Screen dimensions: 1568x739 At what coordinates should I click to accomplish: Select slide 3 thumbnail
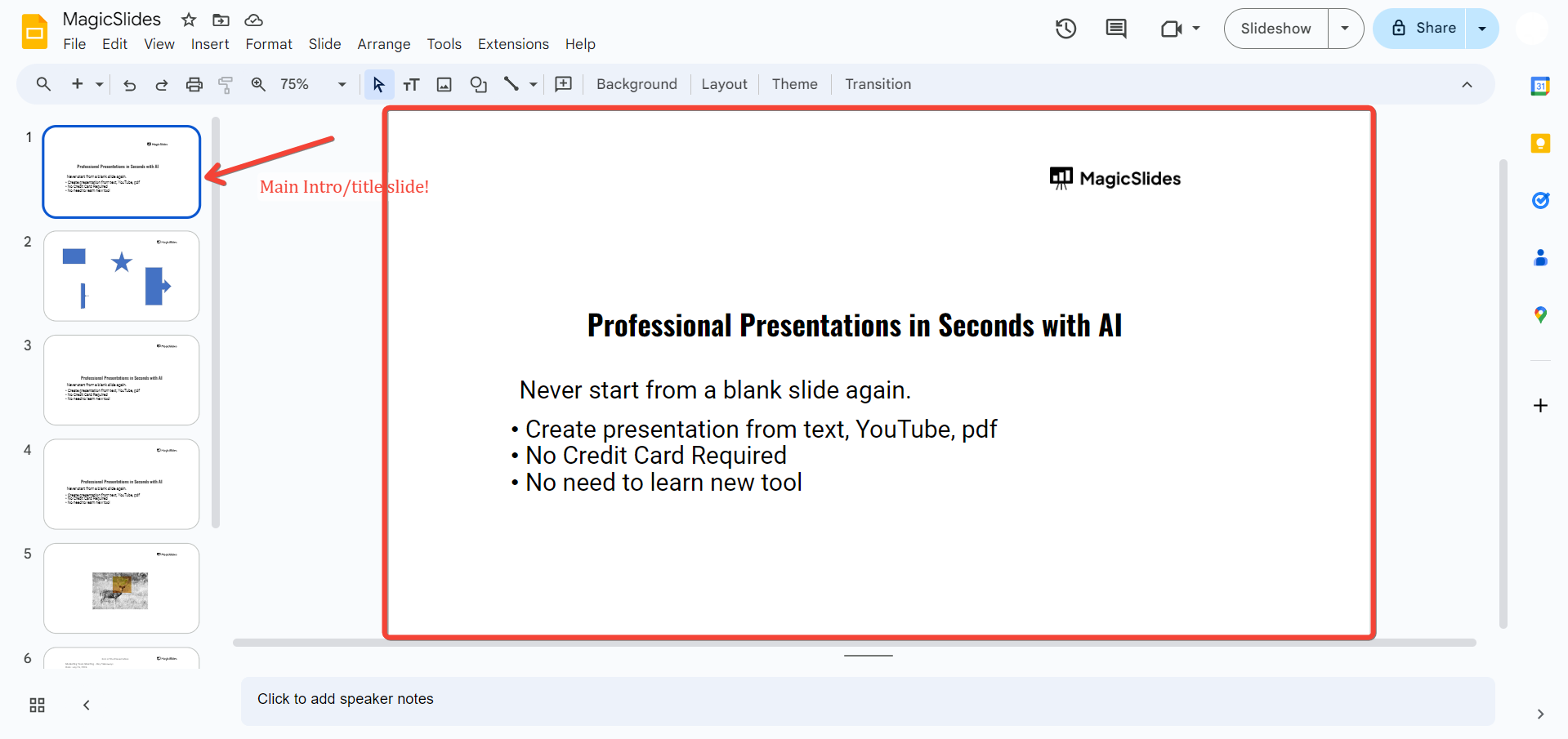point(122,380)
